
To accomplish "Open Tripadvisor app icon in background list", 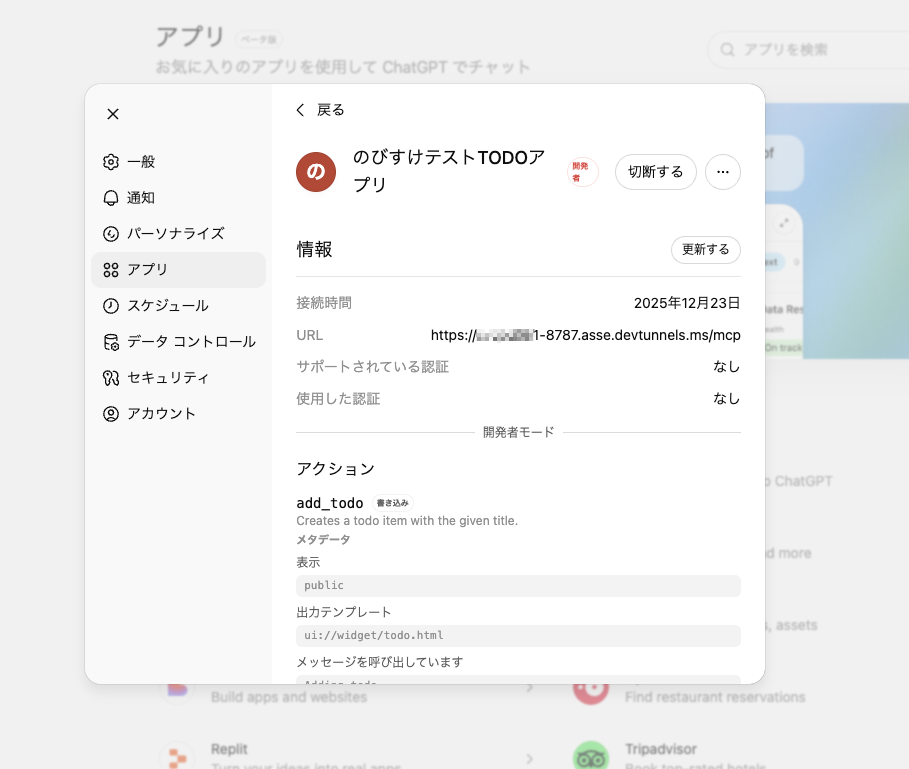I will tap(591, 756).
